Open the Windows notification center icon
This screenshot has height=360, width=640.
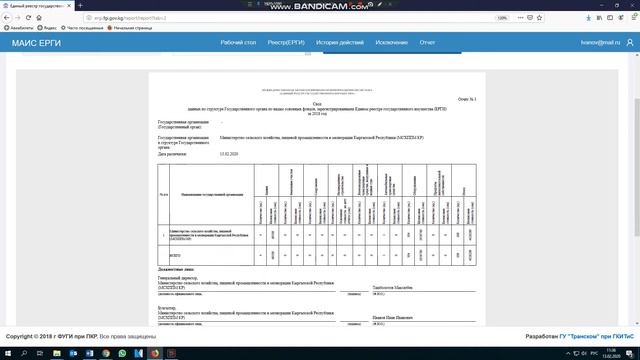629,353
